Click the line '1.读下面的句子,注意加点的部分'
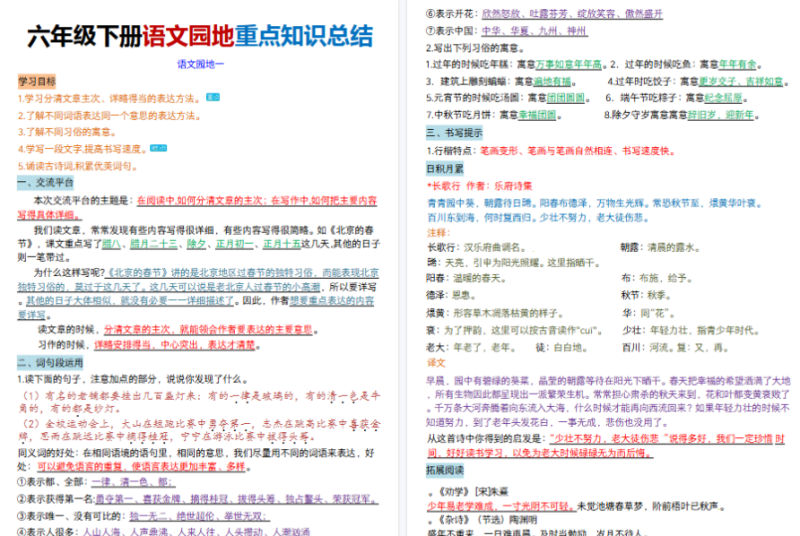The image size is (800, 536). 88,379
